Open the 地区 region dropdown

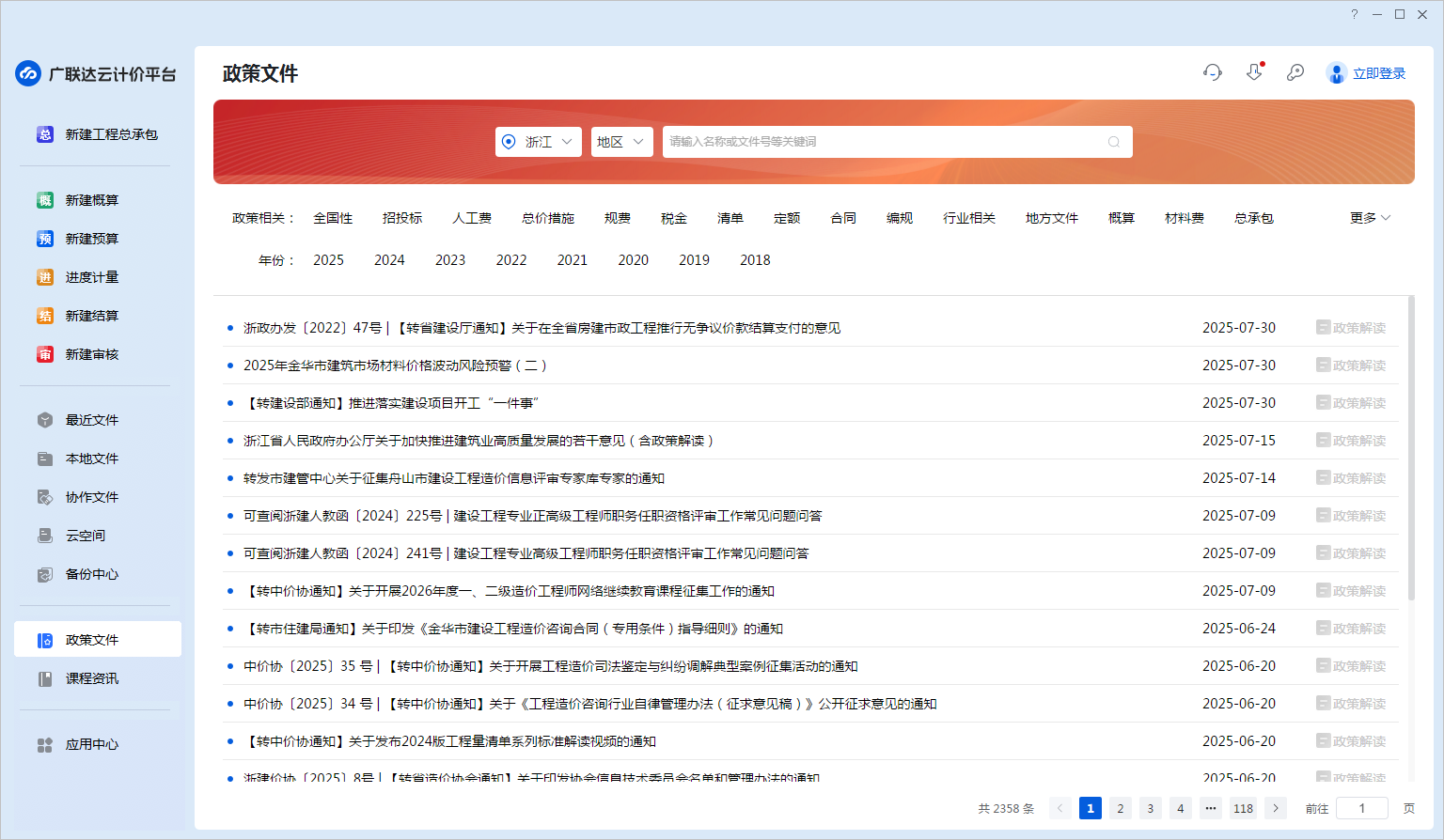click(x=621, y=142)
